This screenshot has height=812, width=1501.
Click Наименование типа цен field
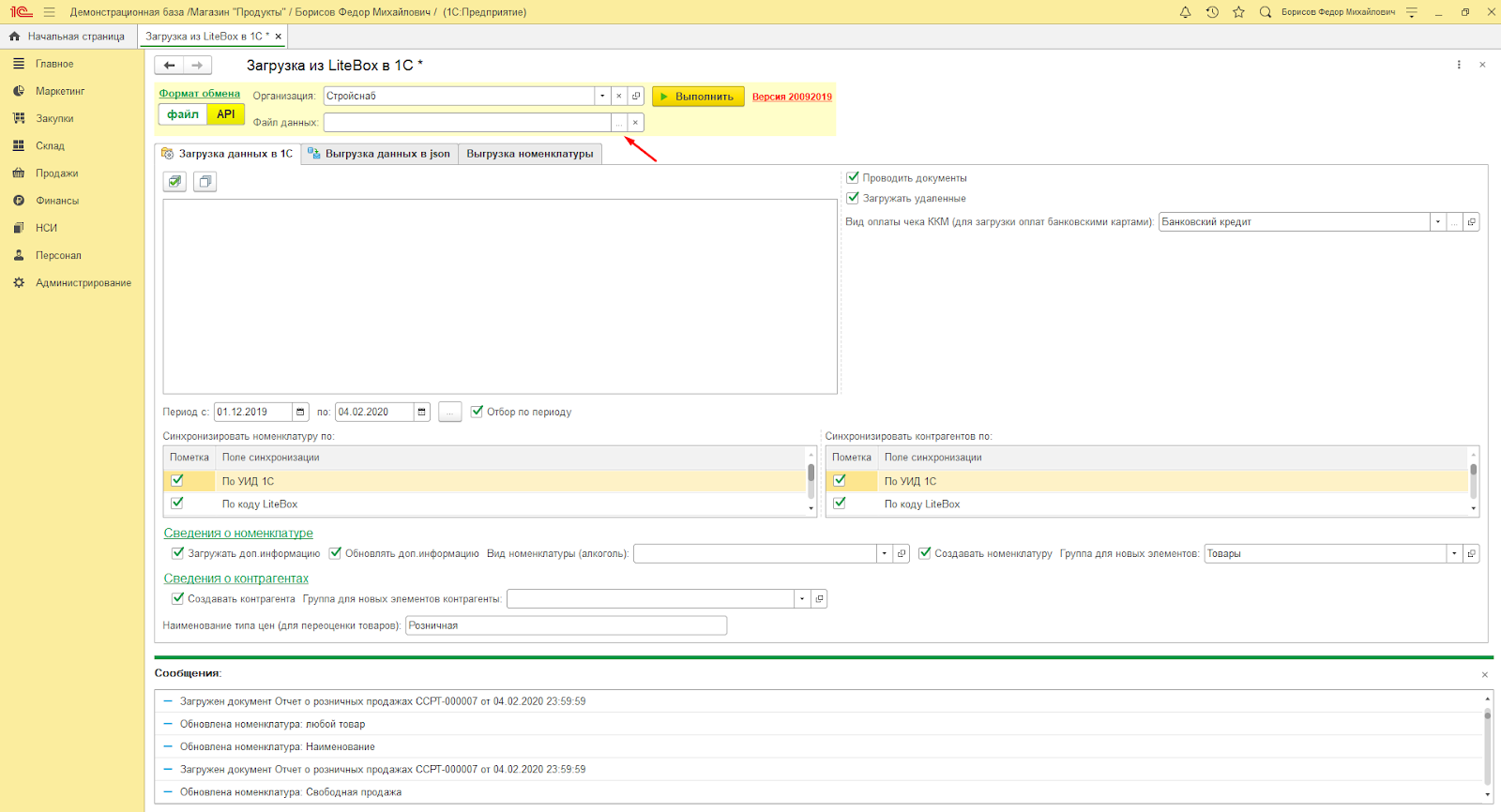click(x=566, y=625)
